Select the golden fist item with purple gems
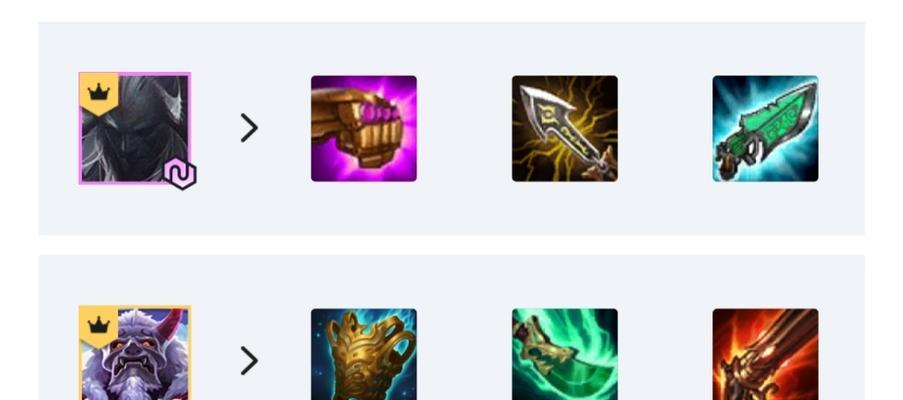 364,128
